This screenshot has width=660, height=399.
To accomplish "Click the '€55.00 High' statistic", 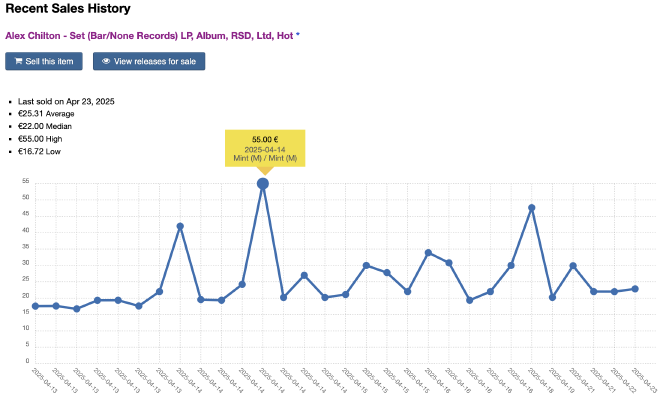I will pos(40,139).
